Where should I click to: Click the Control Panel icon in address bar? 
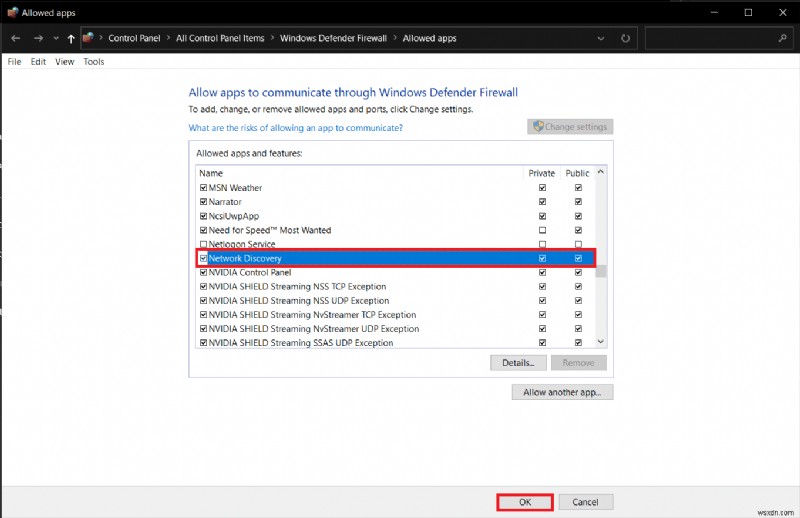(x=89, y=38)
